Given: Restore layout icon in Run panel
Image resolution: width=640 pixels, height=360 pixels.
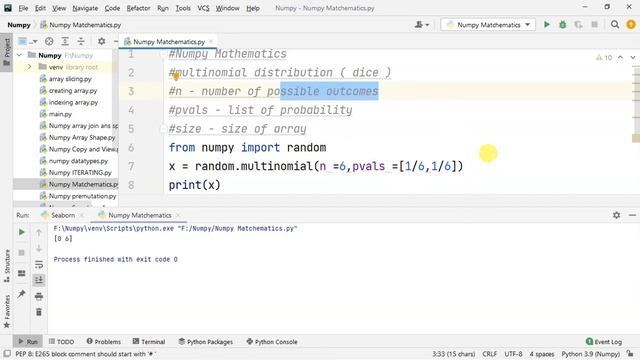Looking at the screenshot, I should [x=22, y=273].
